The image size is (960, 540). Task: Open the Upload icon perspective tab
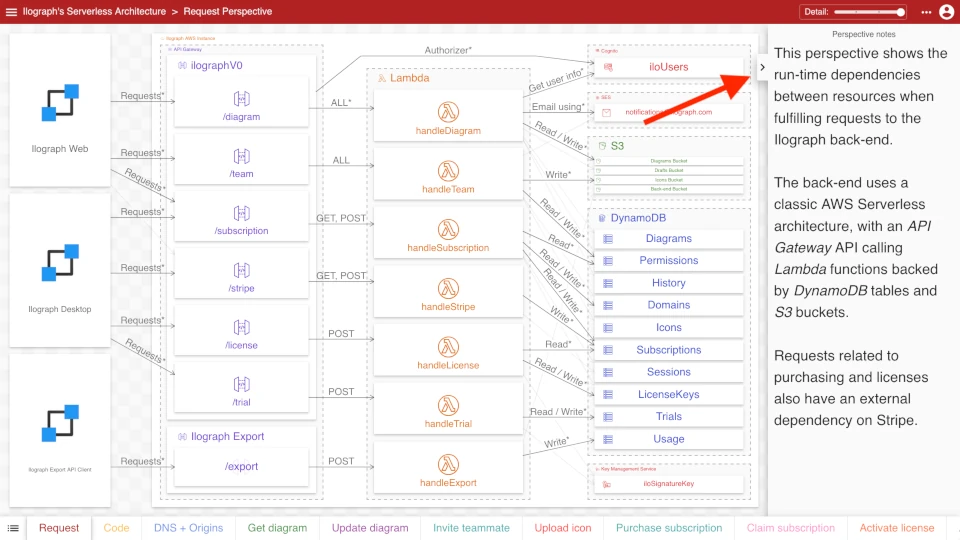coord(563,528)
